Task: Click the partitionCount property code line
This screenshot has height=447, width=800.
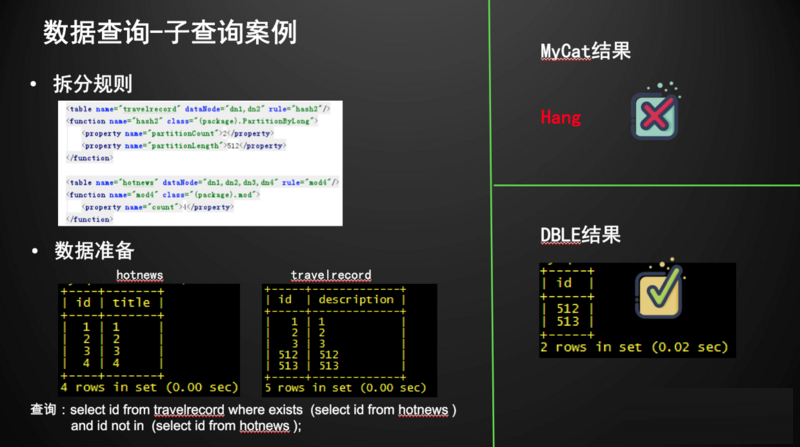Action: (x=178, y=133)
